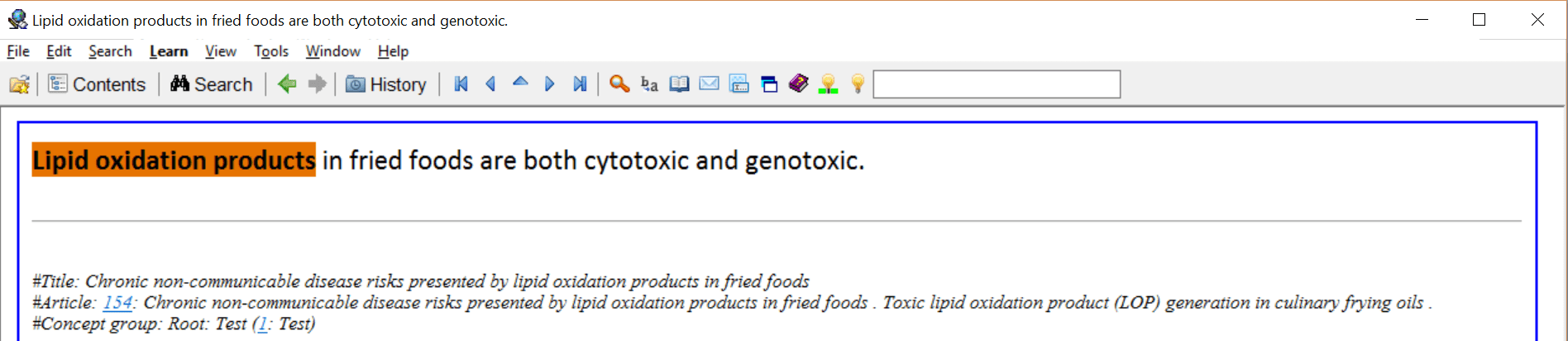Click the magnifying glass find icon
The image size is (1568, 341).
(619, 84)
